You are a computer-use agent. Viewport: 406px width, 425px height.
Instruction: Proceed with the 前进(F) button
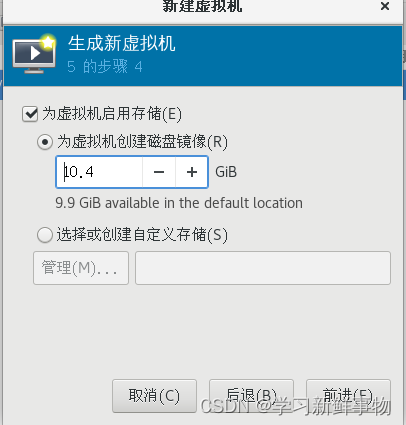coord(348,396)
